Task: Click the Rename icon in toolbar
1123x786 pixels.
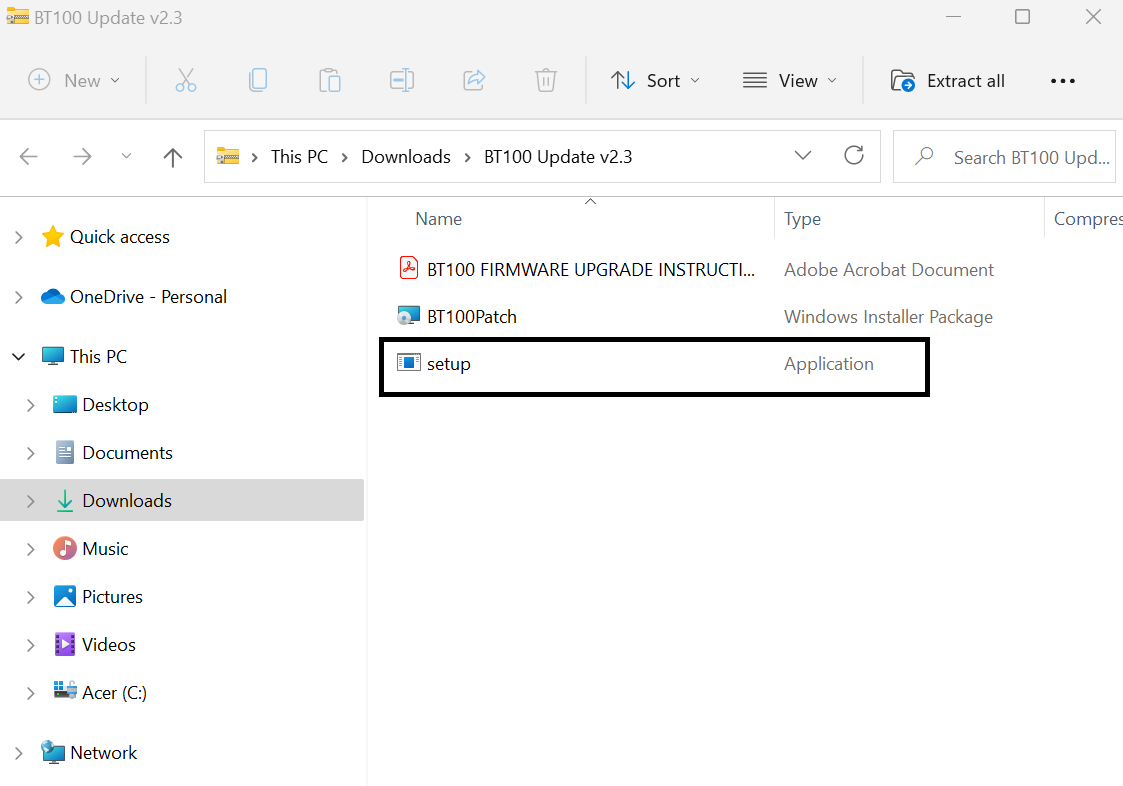Action: pos(402,81)
